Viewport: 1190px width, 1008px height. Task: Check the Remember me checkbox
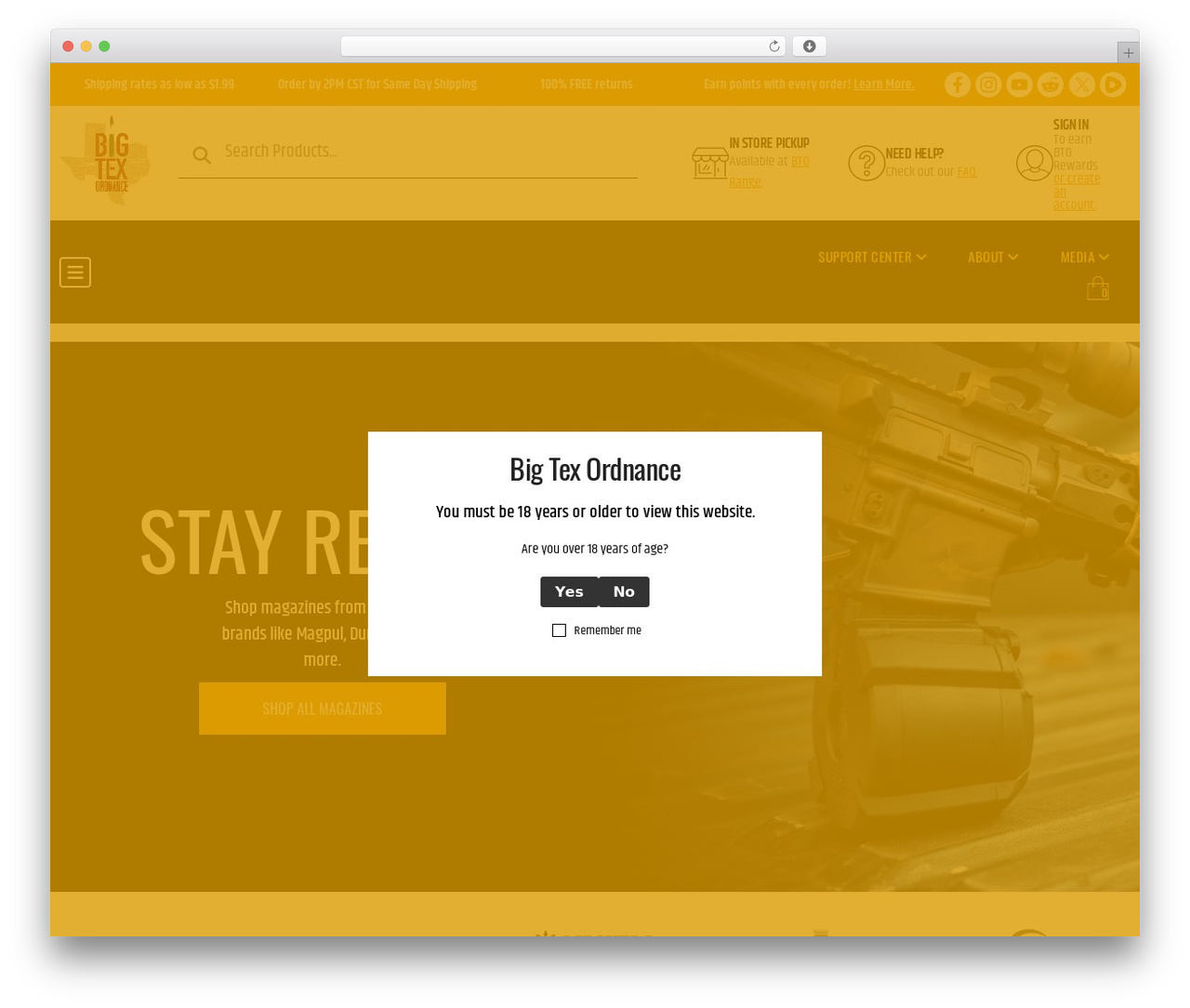click(559, 630)
